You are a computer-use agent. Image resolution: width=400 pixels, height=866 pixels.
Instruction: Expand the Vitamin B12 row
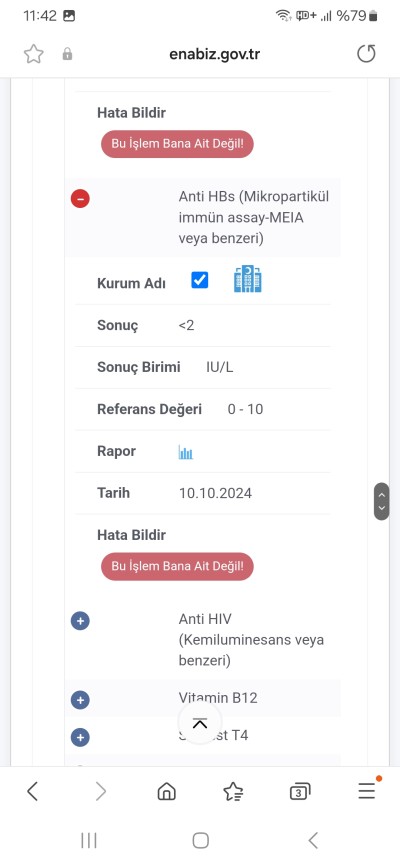click(x=80, y=700)
